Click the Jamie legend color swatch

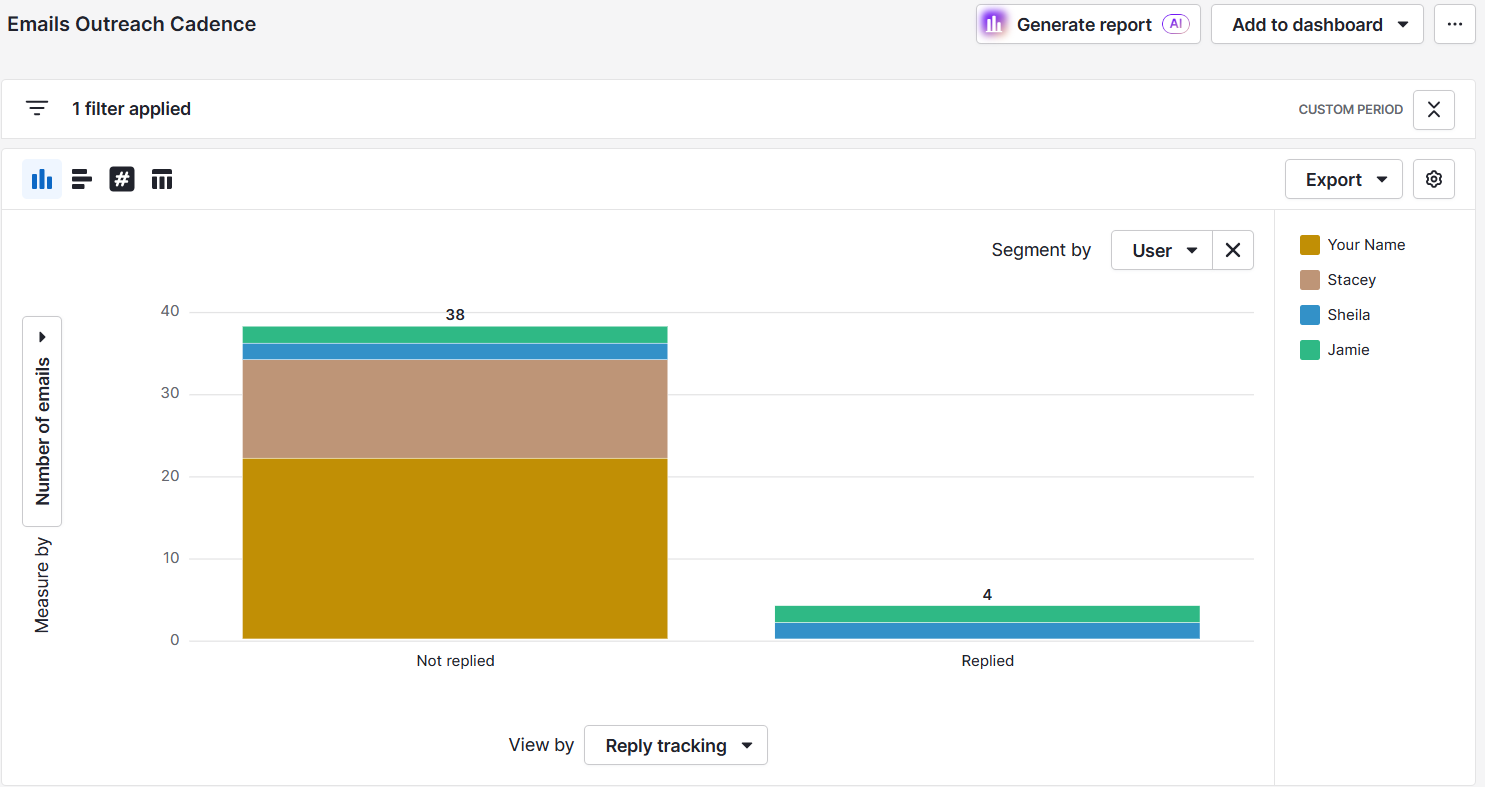click(x=1310, y=350)
